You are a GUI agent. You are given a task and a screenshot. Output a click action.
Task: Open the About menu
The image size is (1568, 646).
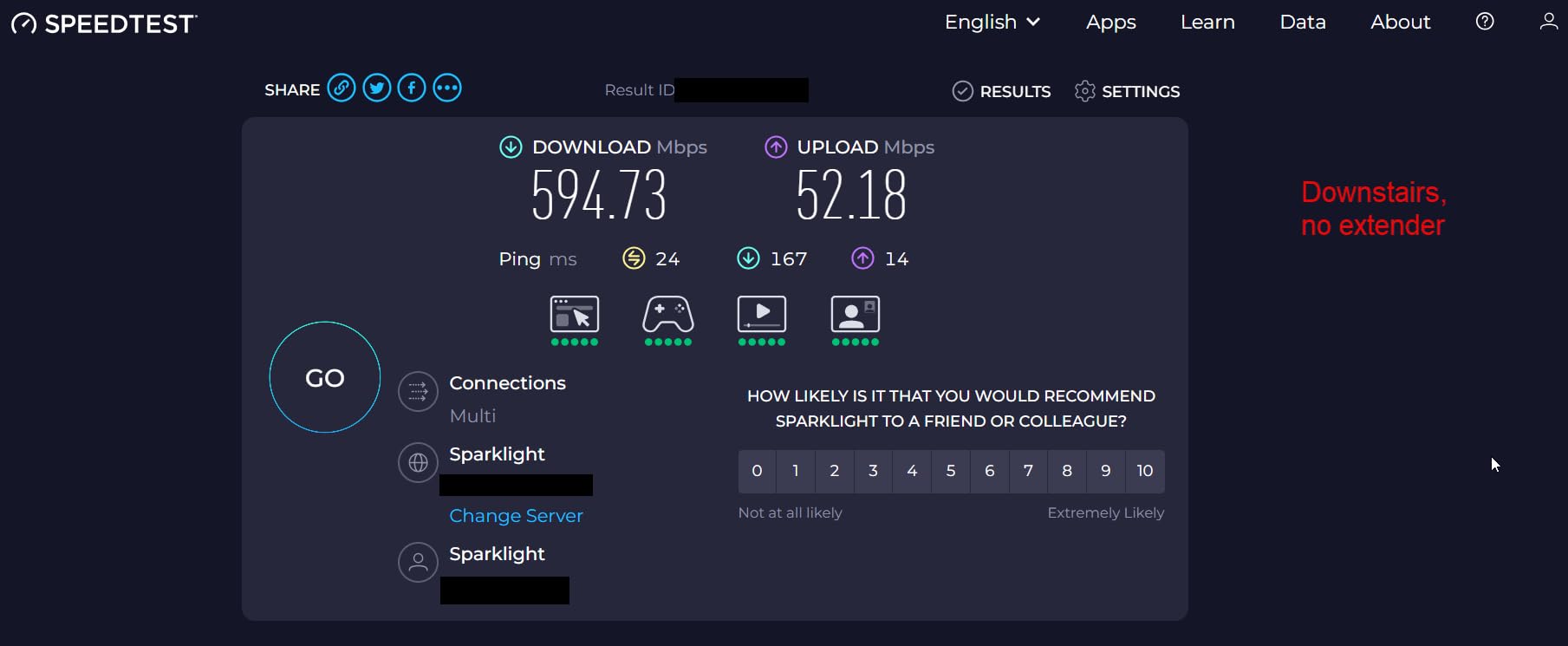point(1401,23)
